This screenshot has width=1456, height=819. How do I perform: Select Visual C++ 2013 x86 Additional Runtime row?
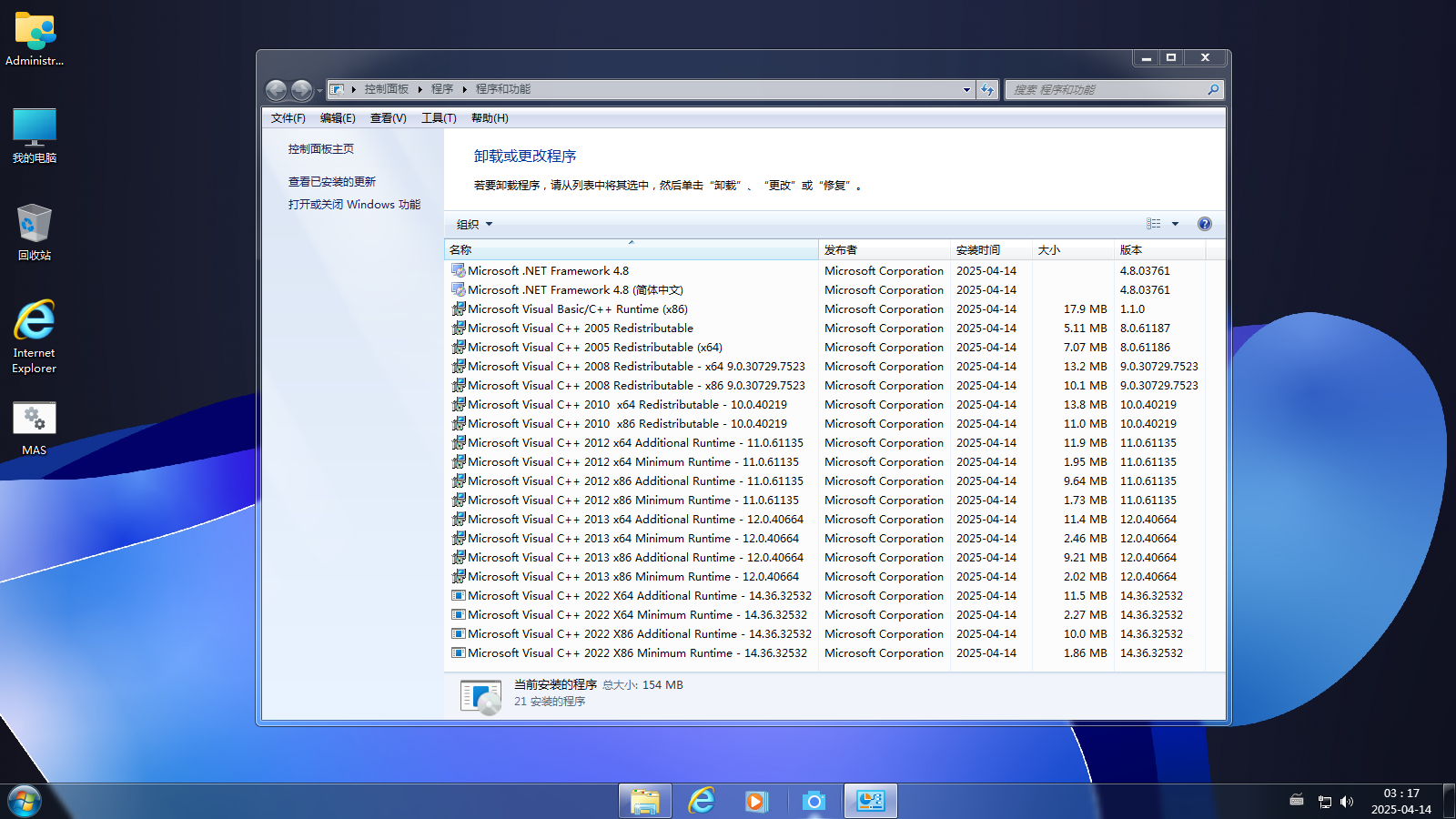(825, 557)
